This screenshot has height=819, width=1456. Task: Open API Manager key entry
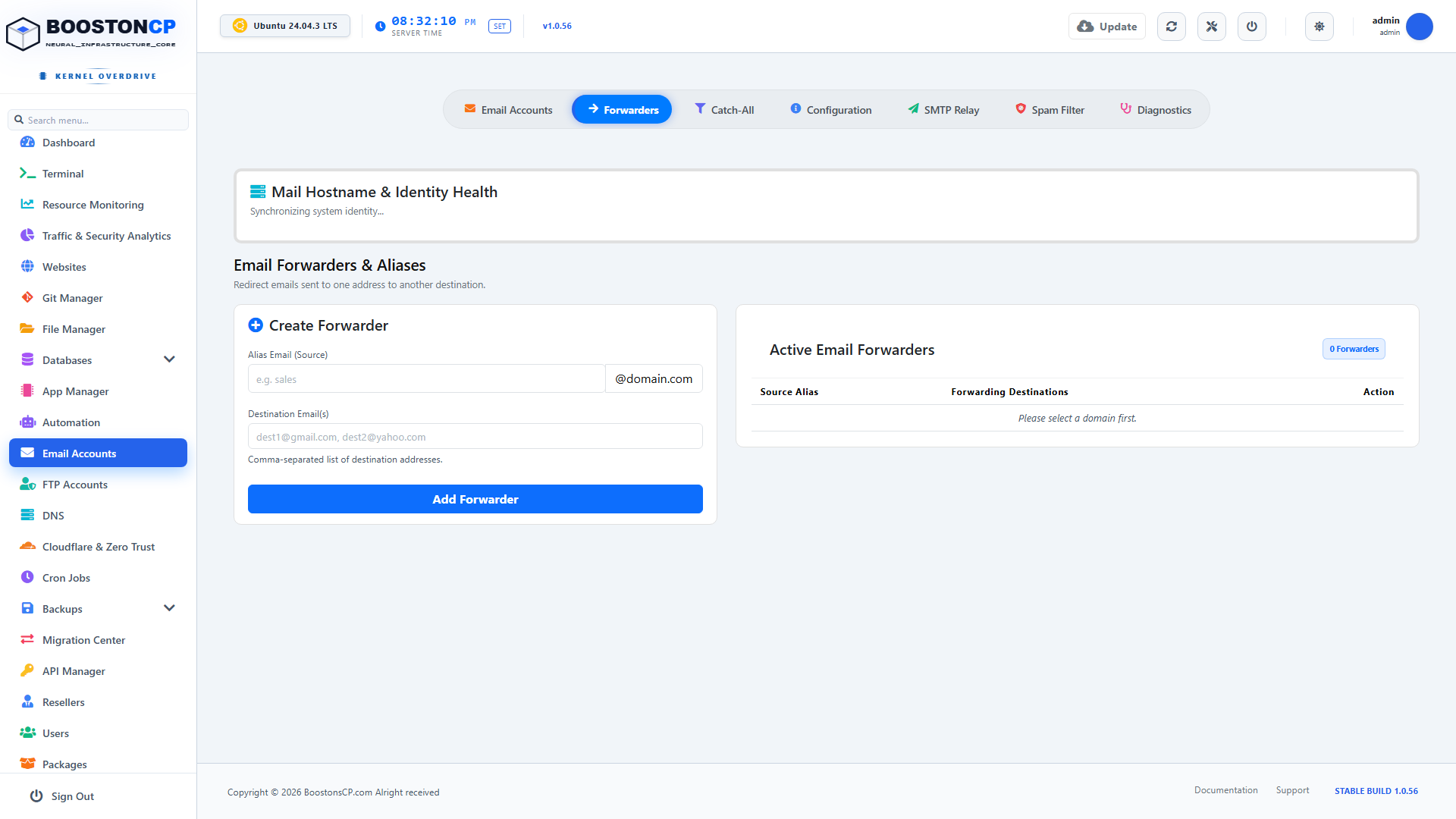tap(98, 671)
